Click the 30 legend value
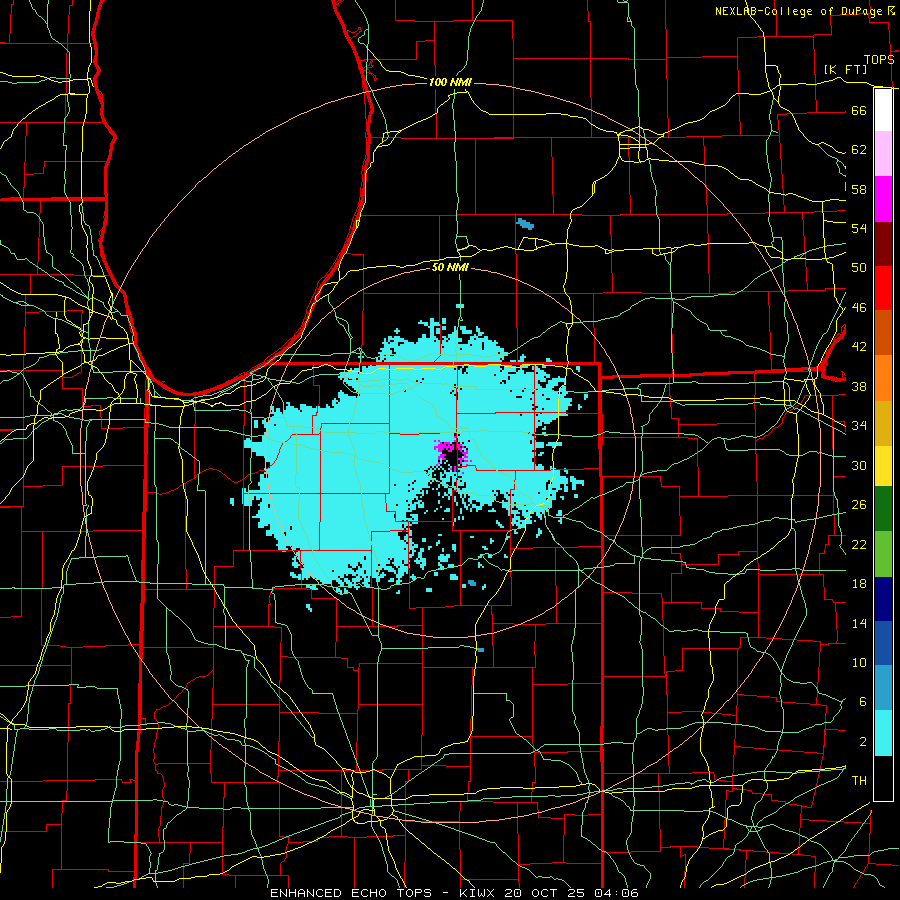900x900 pixels. pos(859,465)
